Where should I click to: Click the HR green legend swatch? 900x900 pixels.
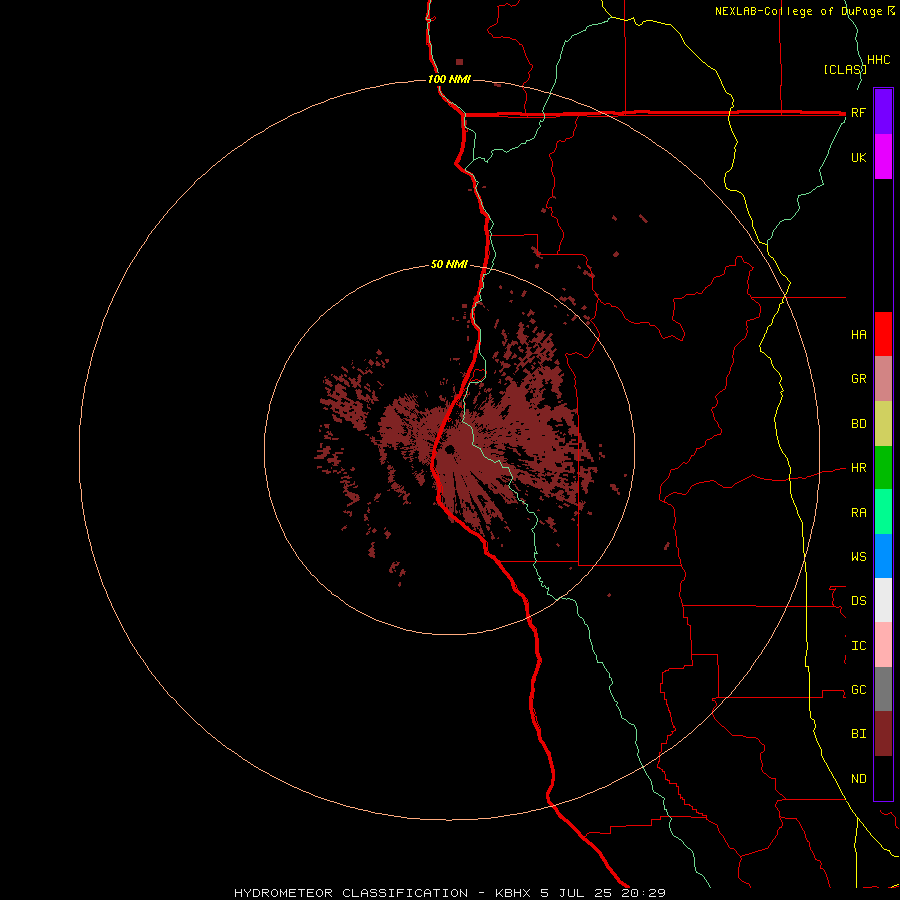pyautogui.click(x=883, y=468)
